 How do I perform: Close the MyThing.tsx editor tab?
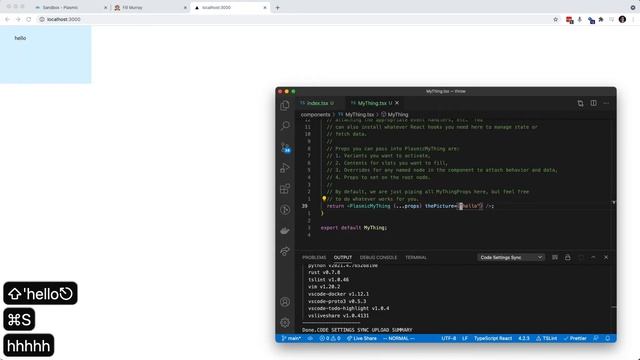397,103
